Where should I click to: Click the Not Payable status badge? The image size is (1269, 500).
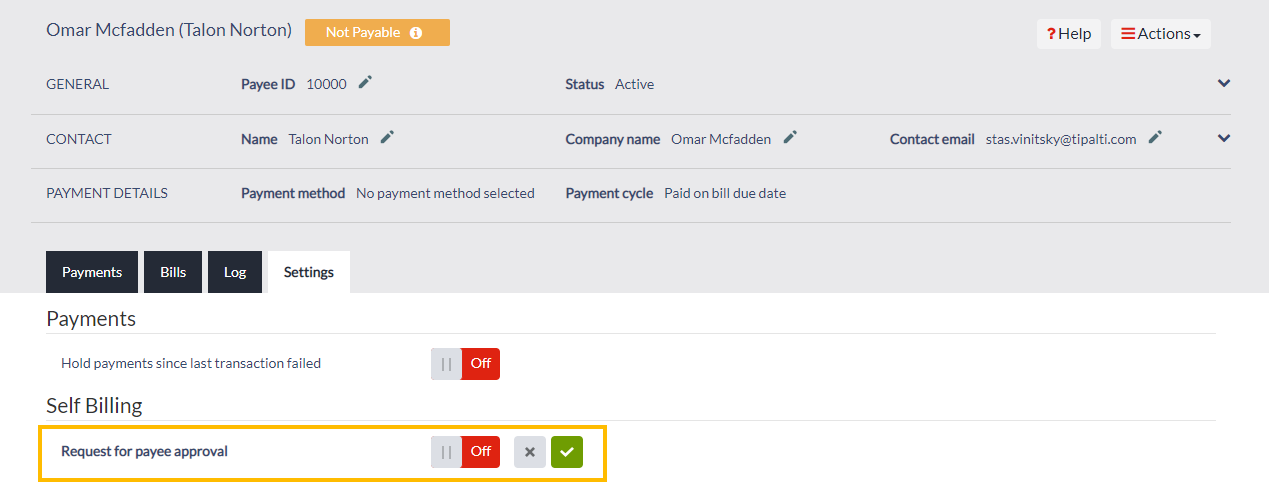[x=377, y=33]
